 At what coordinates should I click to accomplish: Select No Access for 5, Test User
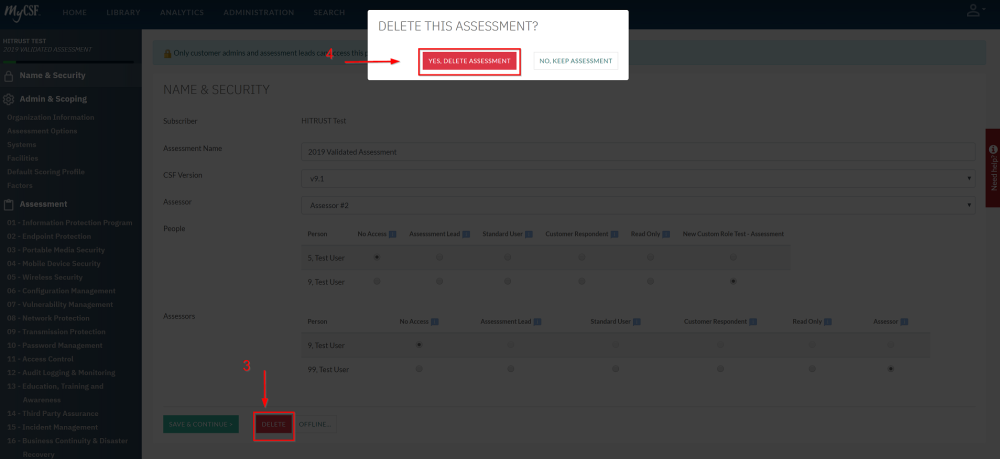377,258
